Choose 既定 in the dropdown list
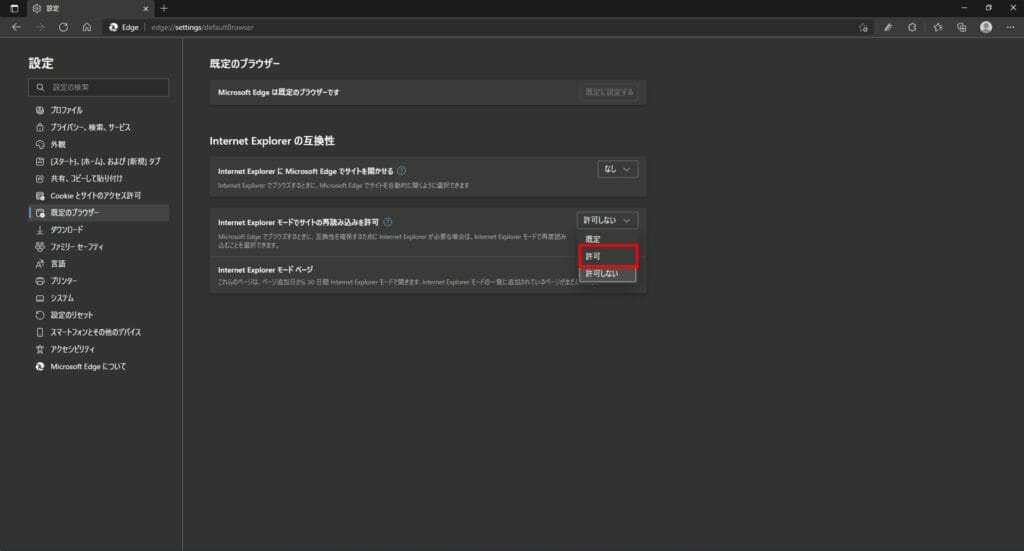1024x551 pixels. tap(607, 239)
